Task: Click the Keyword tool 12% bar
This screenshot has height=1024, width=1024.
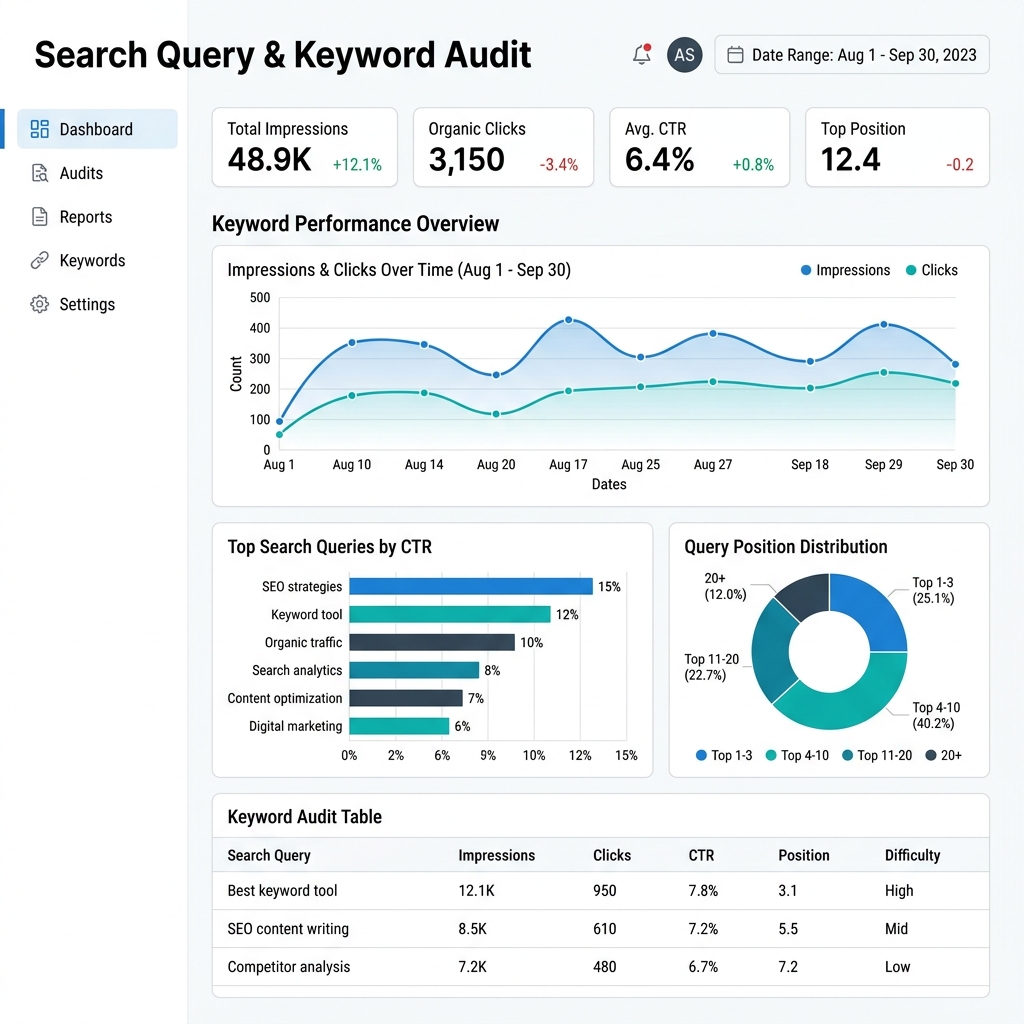Action: pos(450,615)
